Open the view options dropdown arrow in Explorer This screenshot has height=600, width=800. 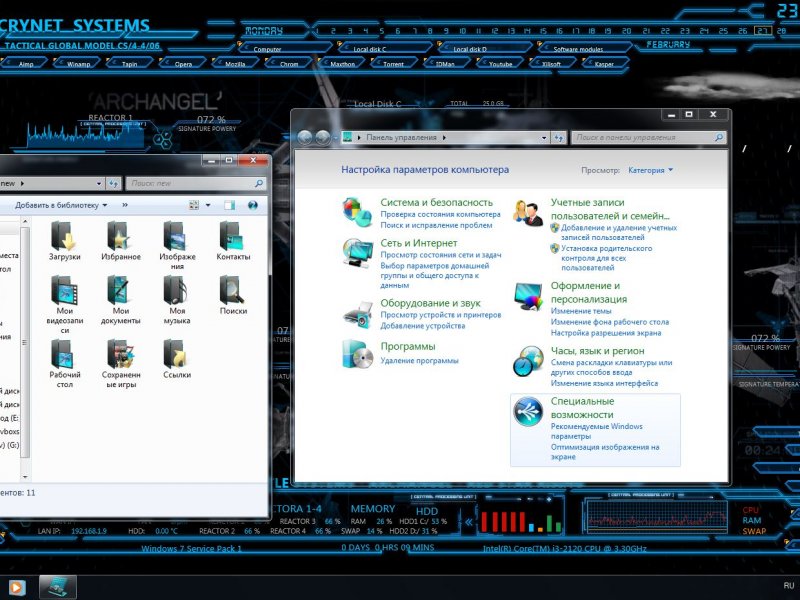[208, 205]
